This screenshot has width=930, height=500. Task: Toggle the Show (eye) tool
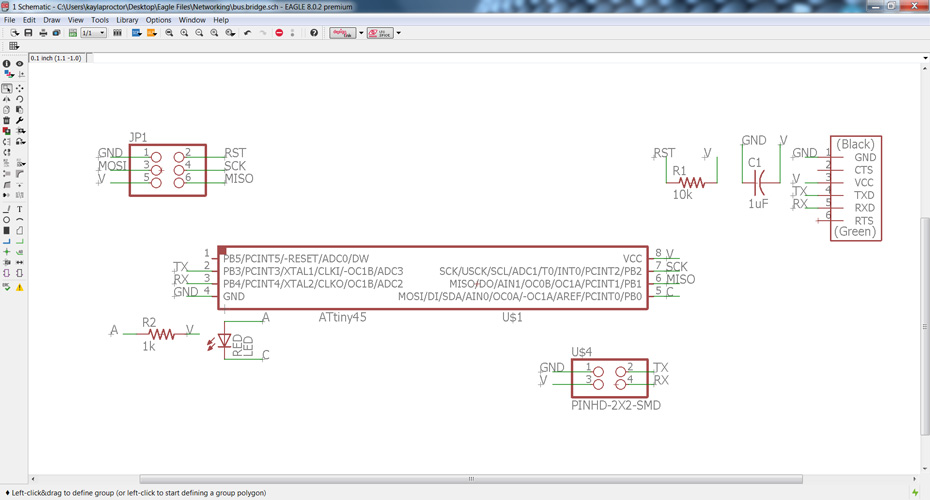pos(20,63)
